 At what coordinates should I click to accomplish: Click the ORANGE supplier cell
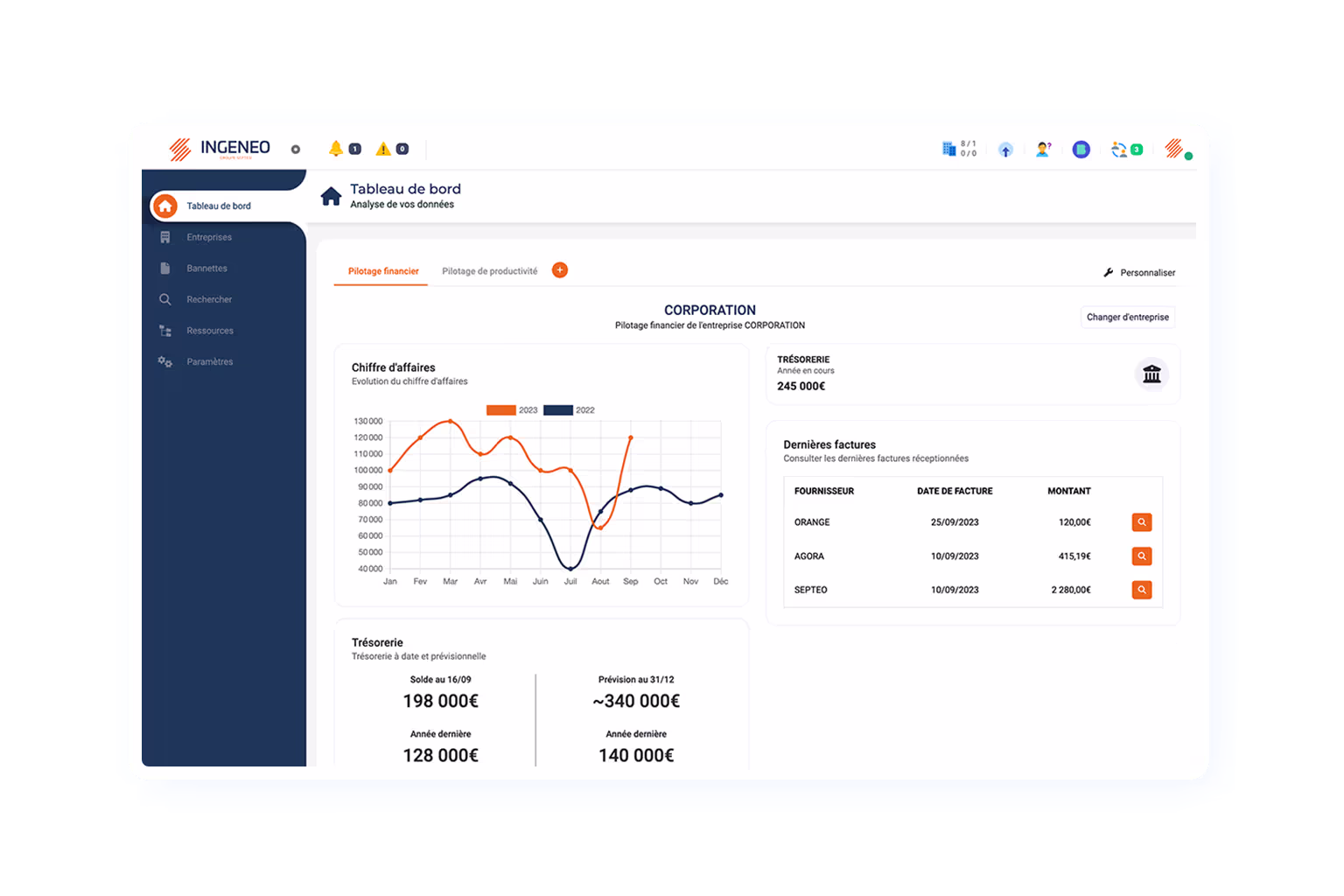812,522
